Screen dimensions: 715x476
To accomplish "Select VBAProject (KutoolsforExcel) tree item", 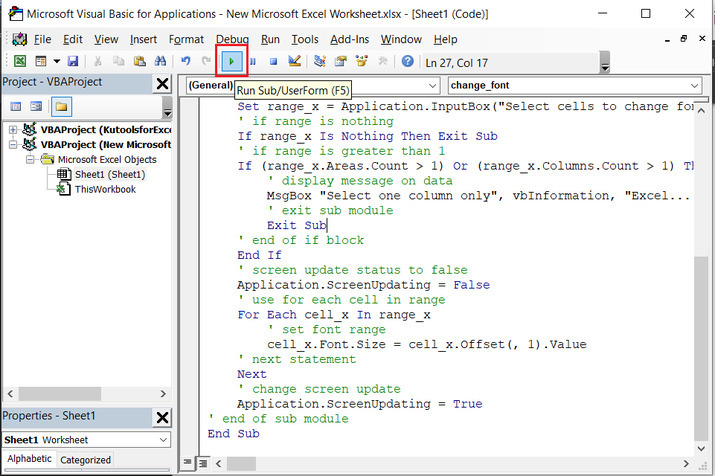I will click(x=105, y=130).
